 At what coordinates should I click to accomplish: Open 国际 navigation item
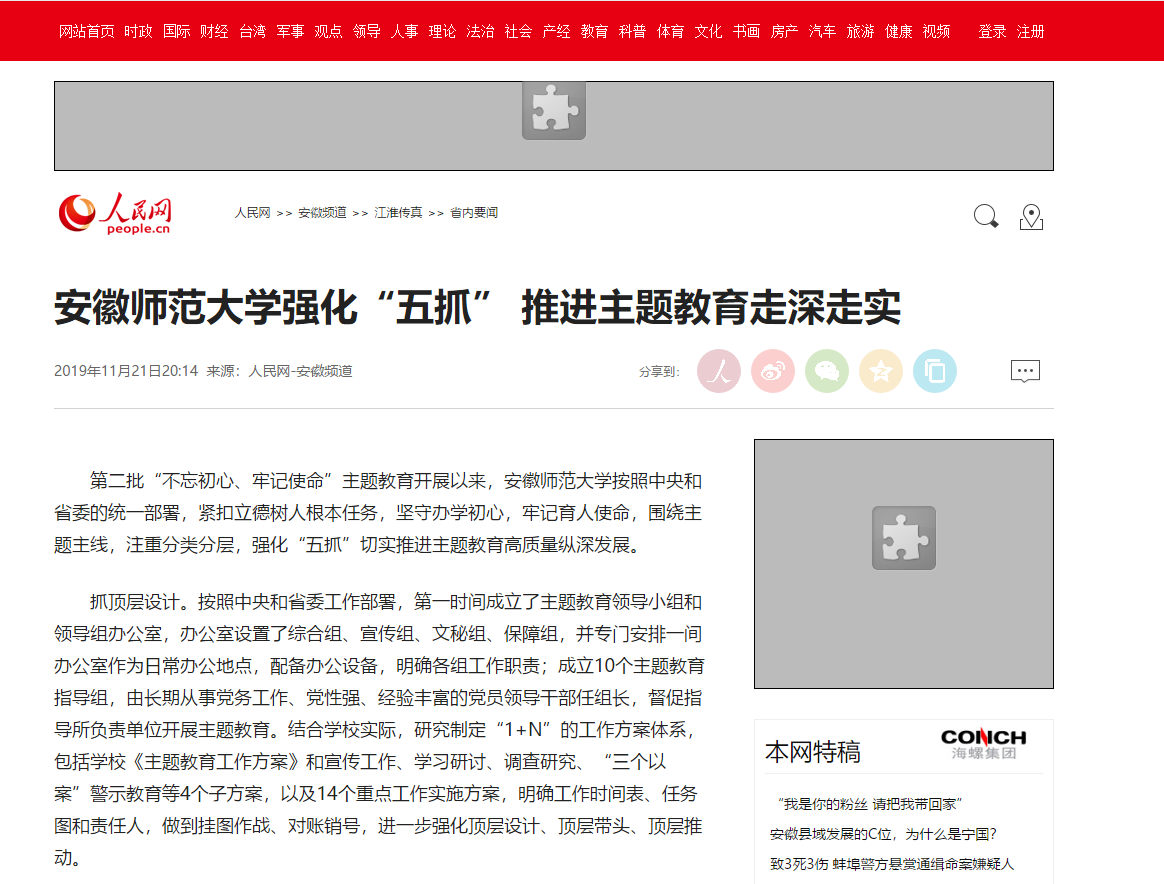[177, 31]
